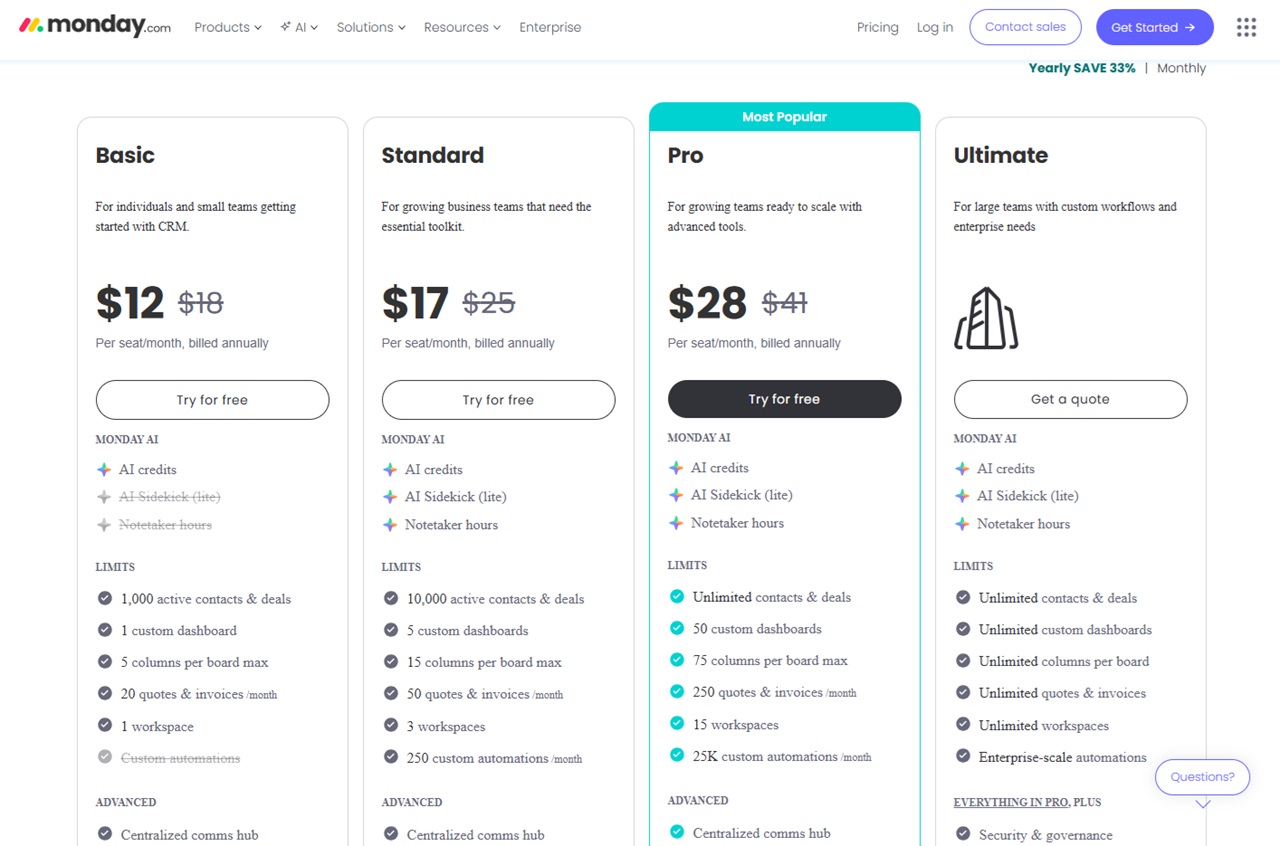Viewport: 1280px width, 846px height.
Task: Click the AI sparkle icon in the navigation
Action: [285, 27]
